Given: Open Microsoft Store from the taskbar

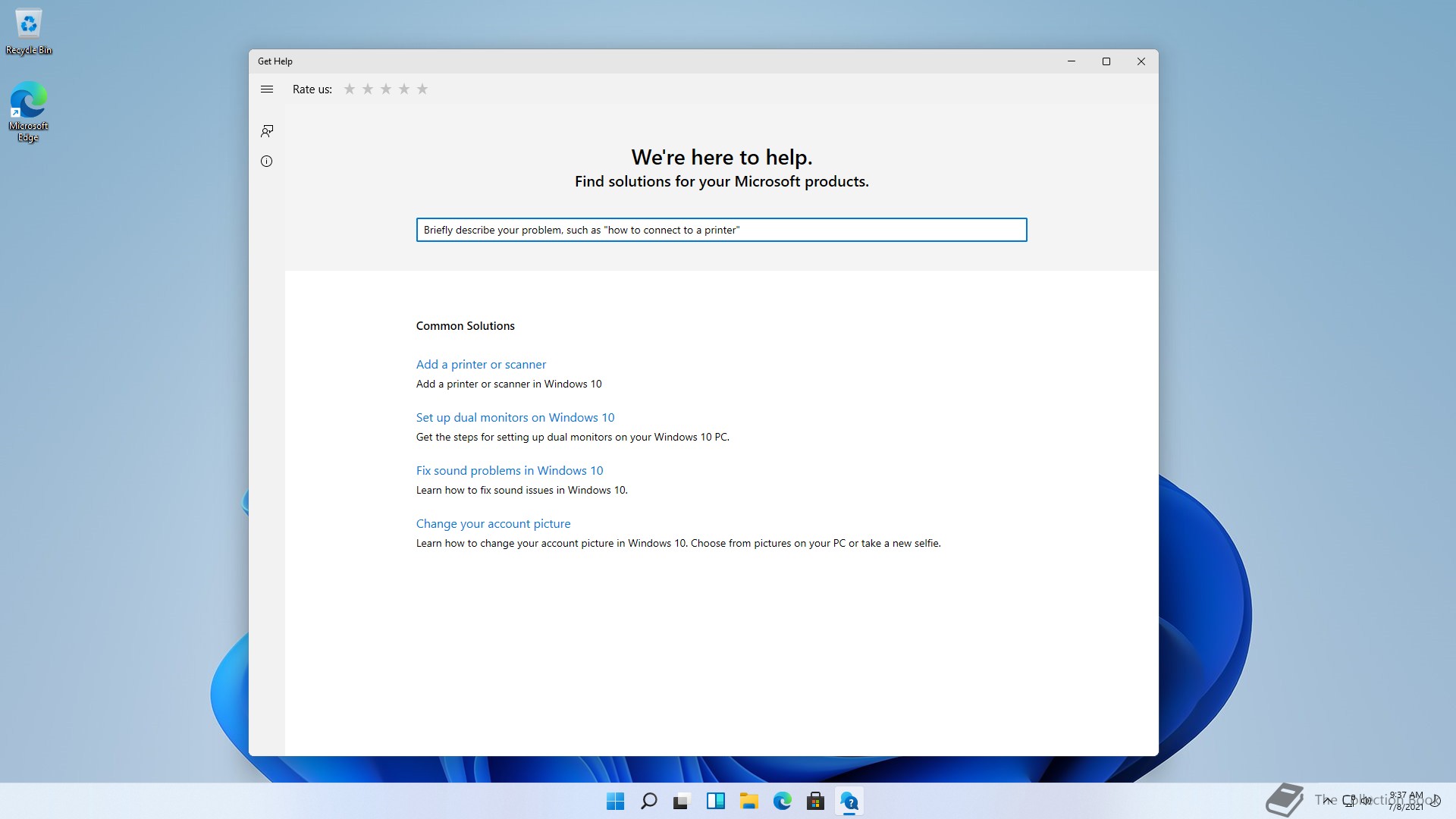Looking at the screenshot, I should tap(815, 801).
